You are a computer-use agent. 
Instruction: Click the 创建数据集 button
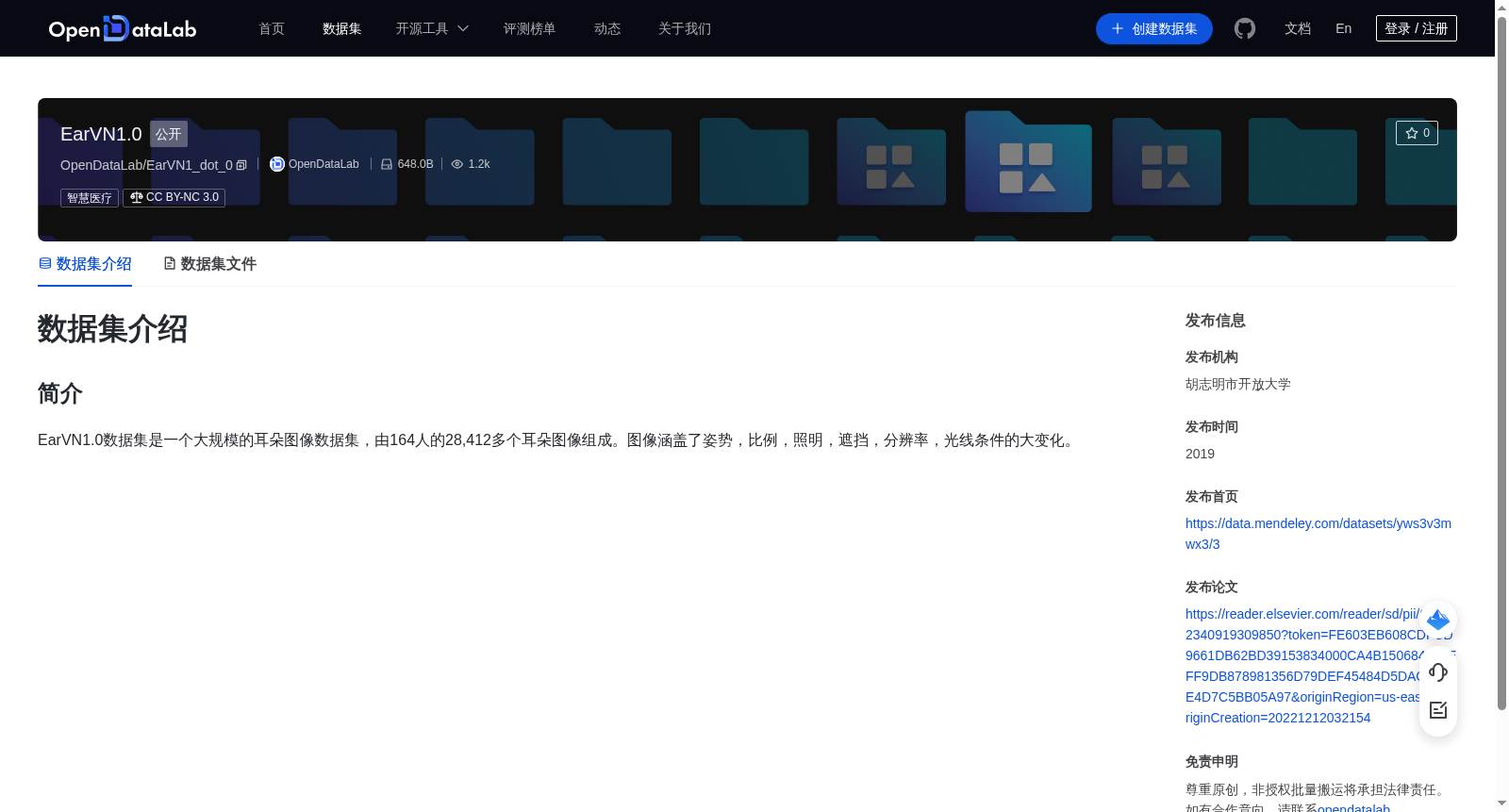(1154, 28)
